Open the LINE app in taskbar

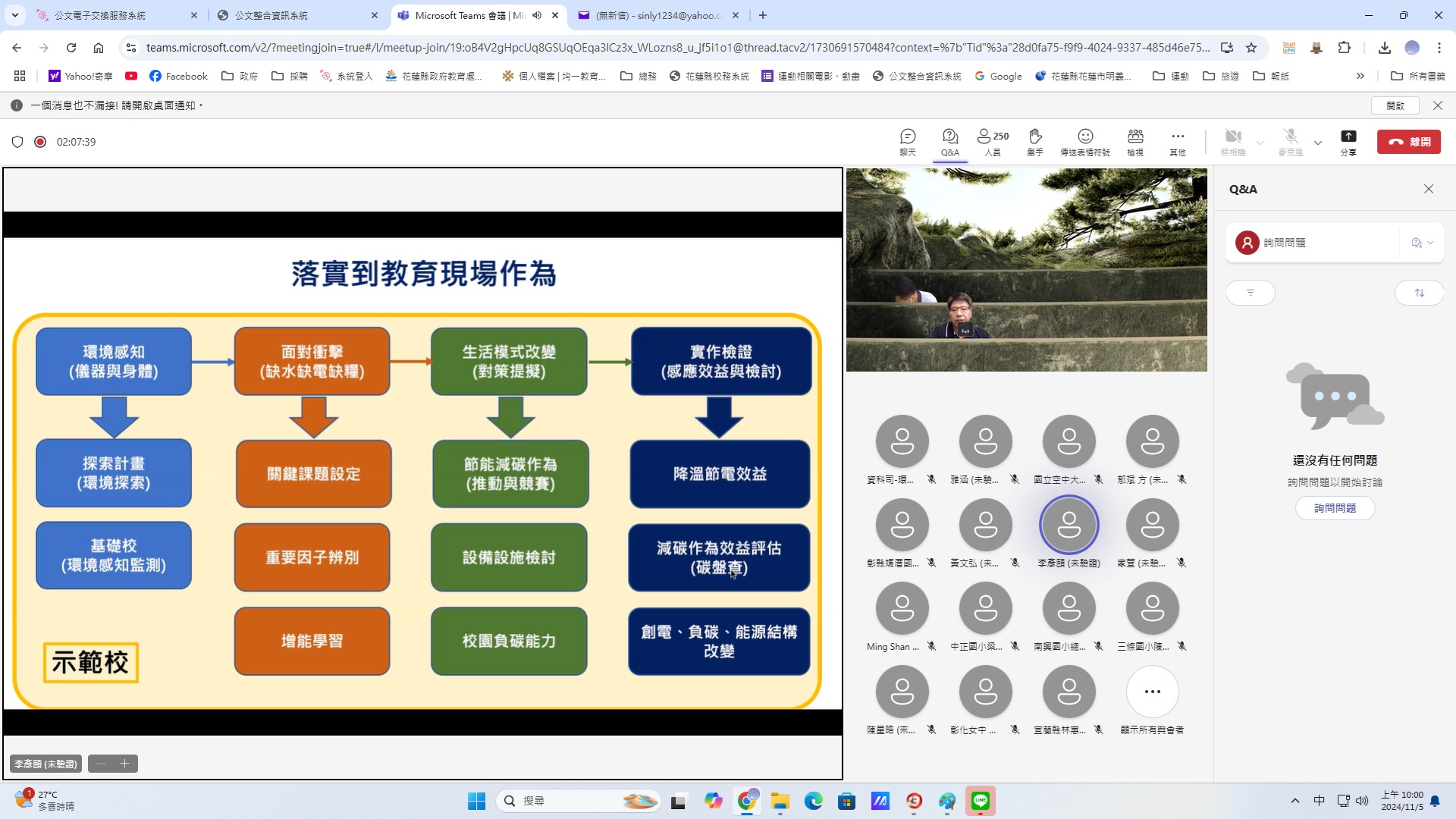pyautogui.click(x=981, y=801)
